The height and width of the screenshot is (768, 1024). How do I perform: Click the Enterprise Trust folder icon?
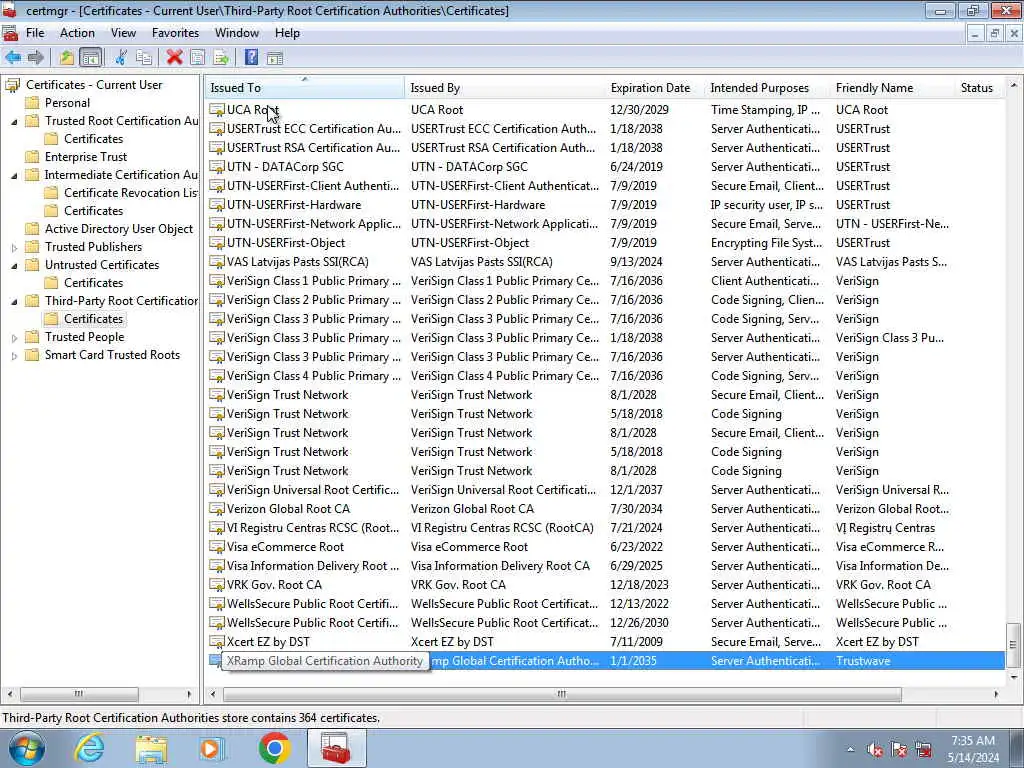pyautogui.click(x=32, y=157)
